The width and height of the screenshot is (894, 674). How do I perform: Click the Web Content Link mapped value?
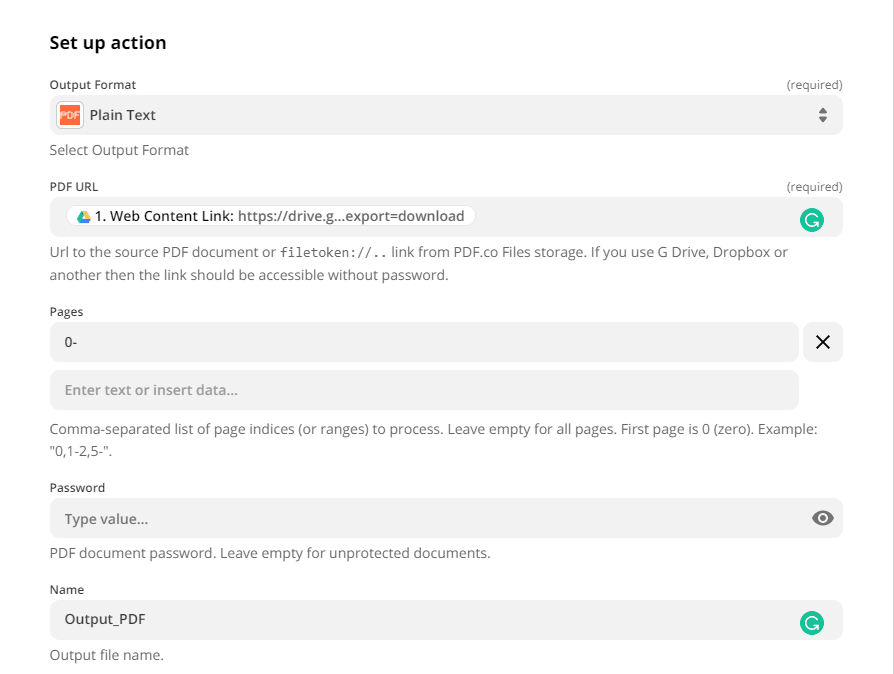pos(264,215)
